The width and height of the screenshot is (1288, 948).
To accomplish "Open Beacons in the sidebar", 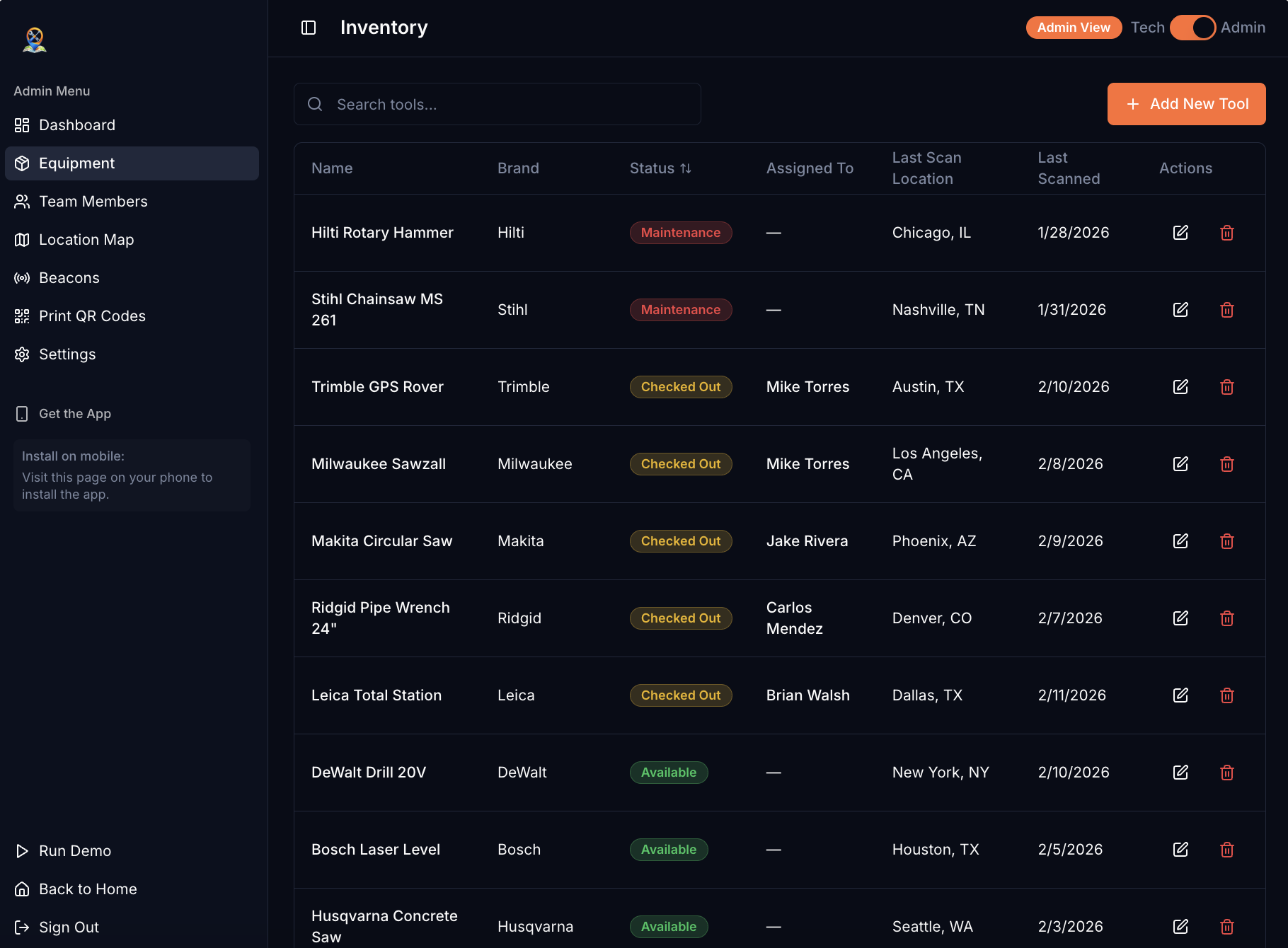I will pos(132,278).
